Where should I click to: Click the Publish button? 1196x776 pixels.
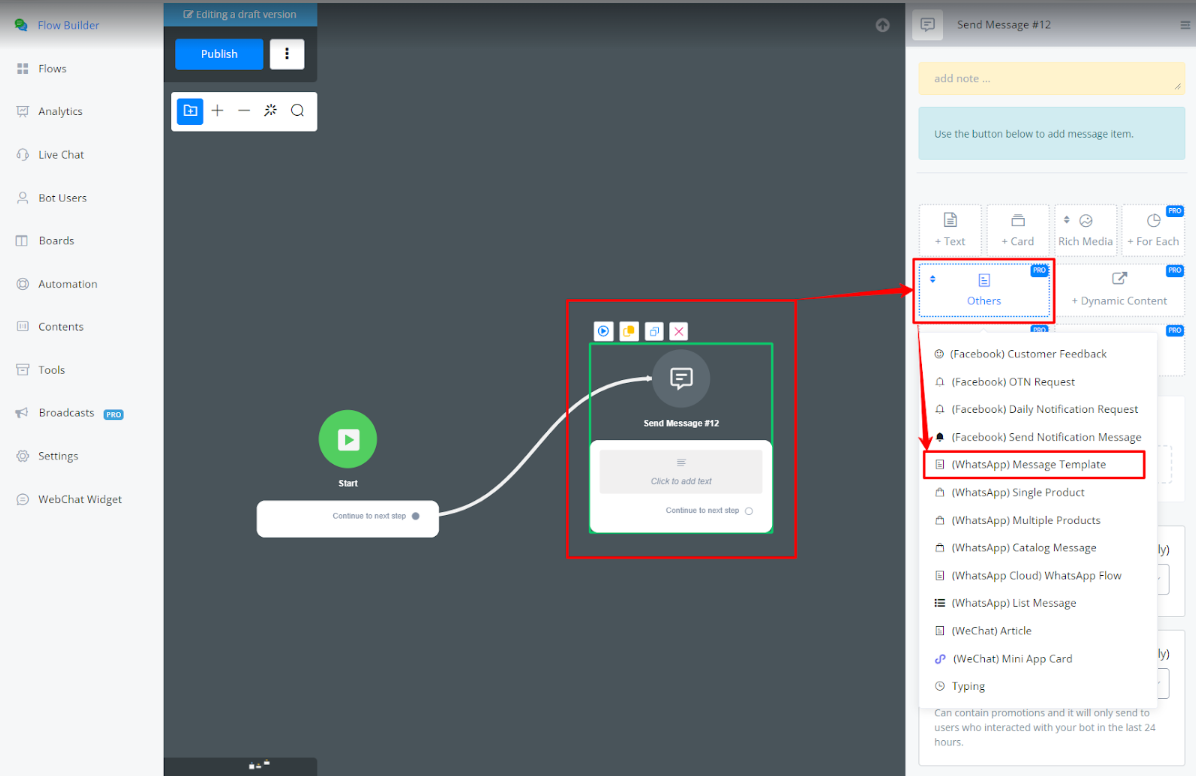click(219, 54)
